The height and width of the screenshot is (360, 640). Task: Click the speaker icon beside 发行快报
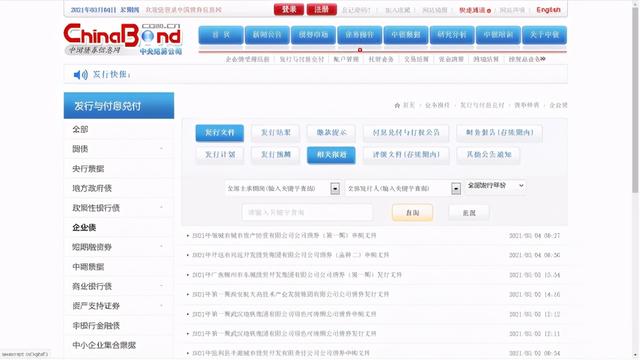[80, 75]
